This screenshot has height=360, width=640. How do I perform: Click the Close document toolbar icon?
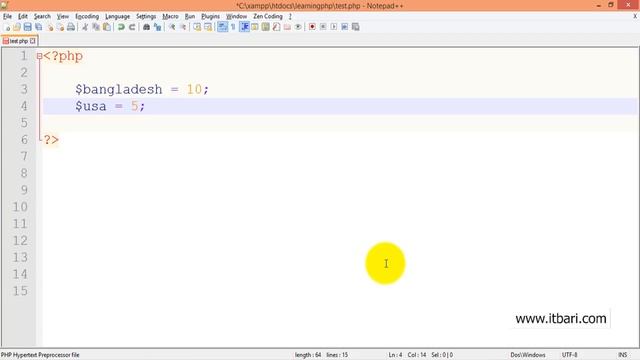coord(50,27)
